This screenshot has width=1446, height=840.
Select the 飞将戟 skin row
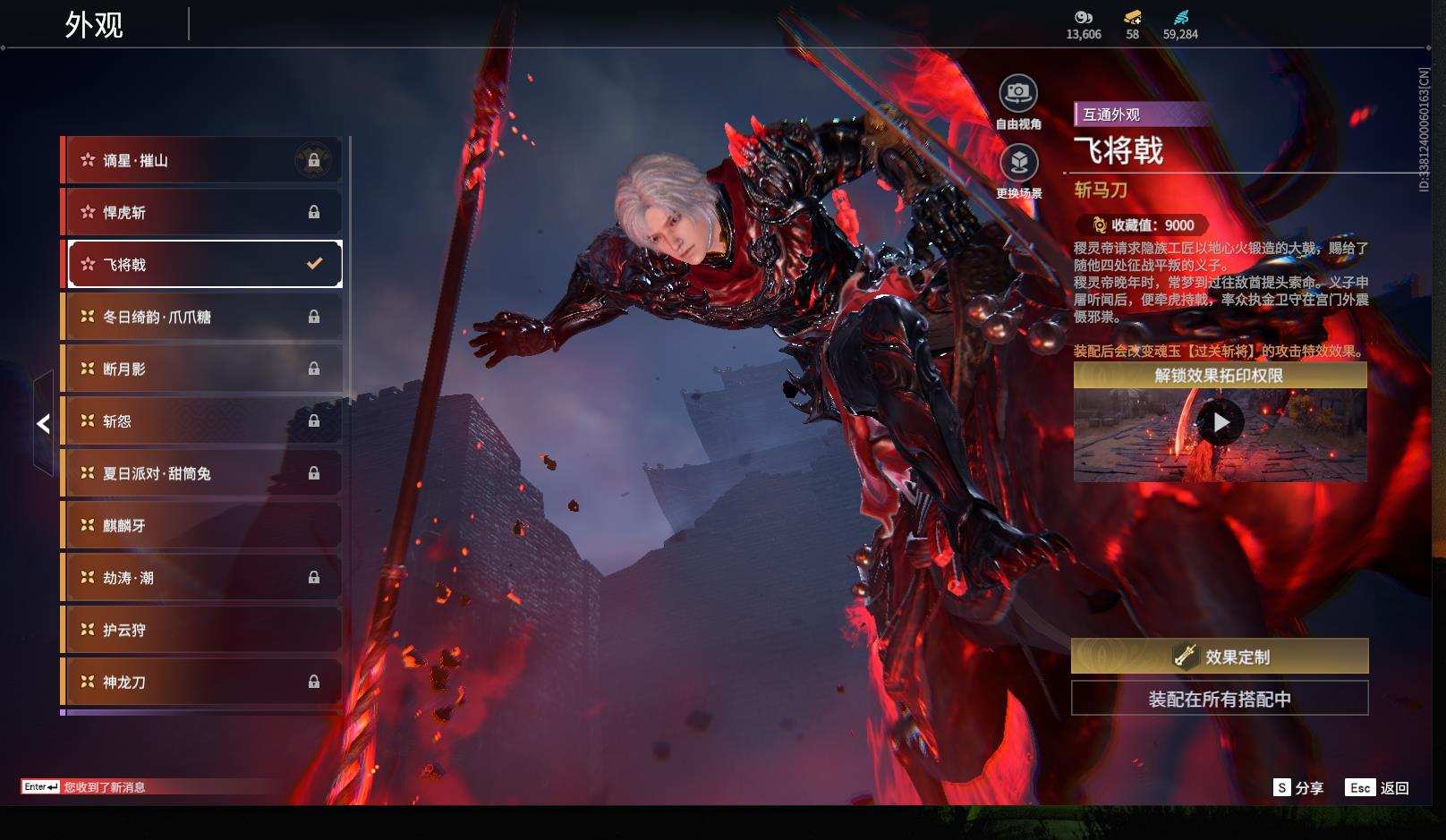(202, 264)
